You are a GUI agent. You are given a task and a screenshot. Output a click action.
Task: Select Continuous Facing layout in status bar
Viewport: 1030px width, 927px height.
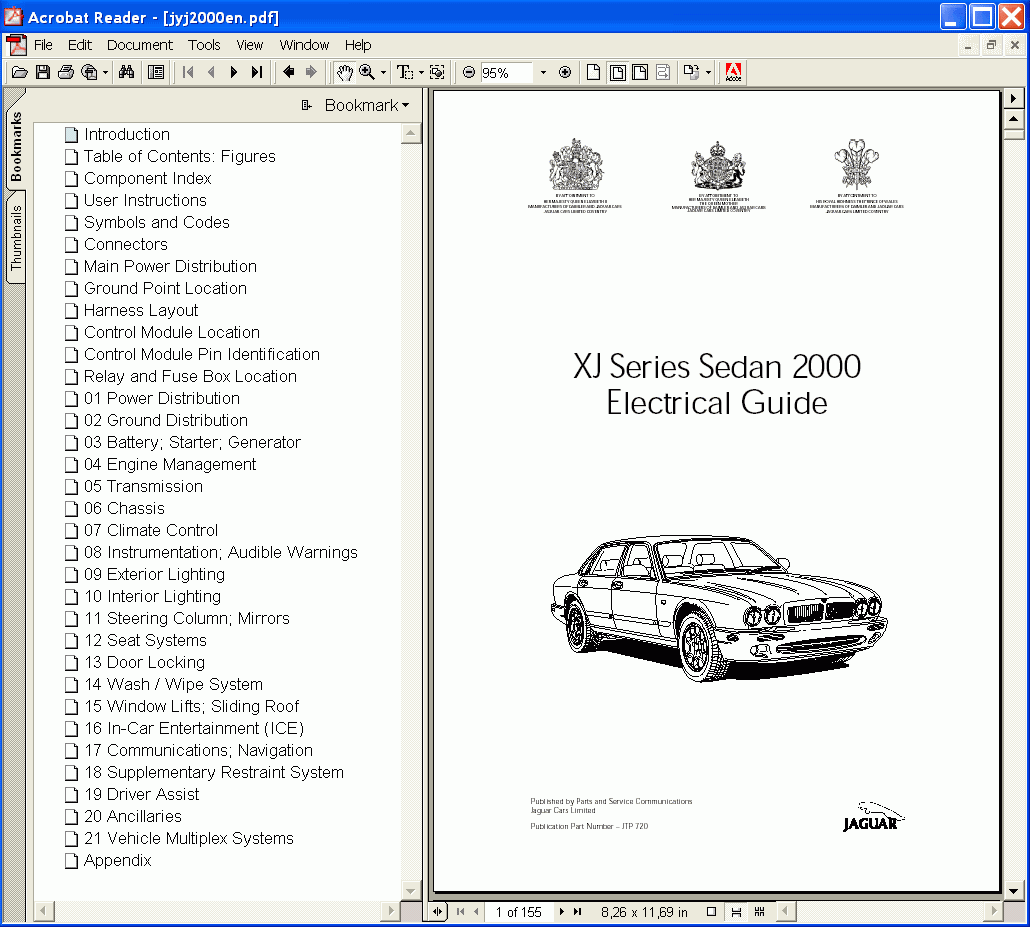[x=760, y=912]
